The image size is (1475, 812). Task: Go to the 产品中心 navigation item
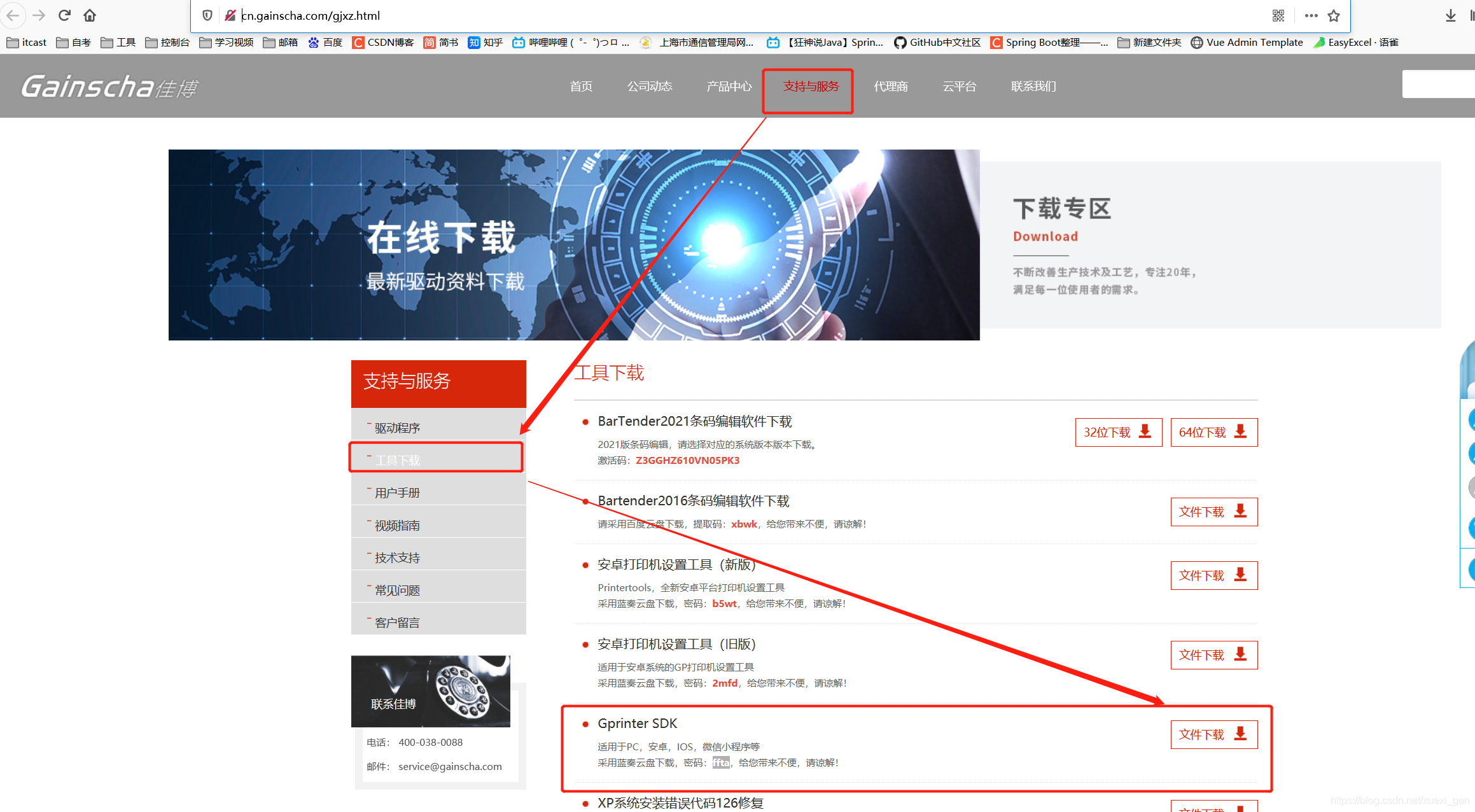pyautogui.click(x=729, y=87)
